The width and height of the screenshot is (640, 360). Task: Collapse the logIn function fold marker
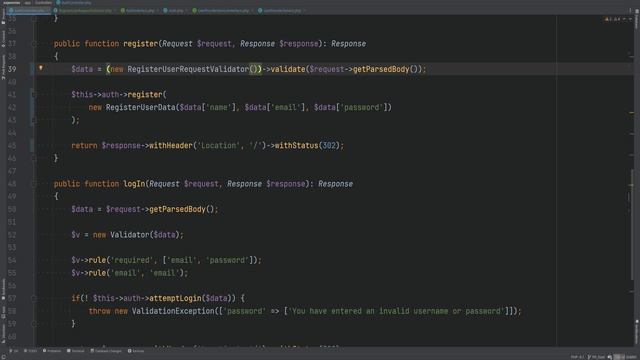coord(34,184)
